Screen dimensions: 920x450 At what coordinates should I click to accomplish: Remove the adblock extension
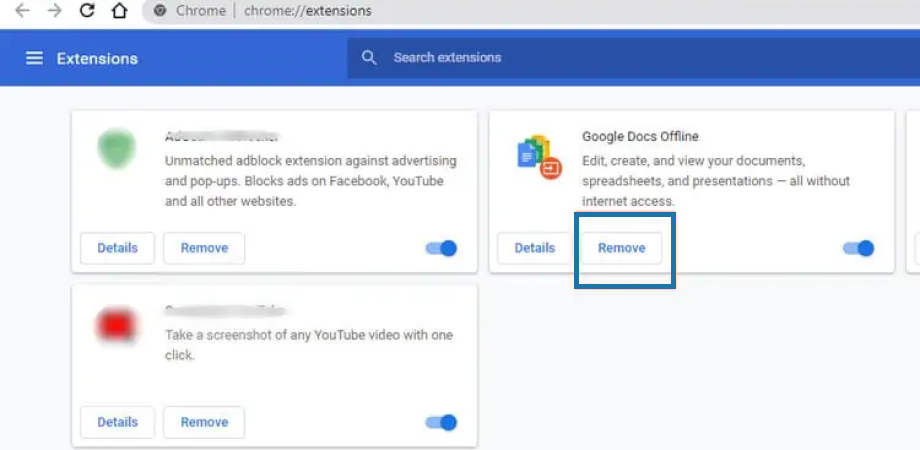tap(204, 248)
